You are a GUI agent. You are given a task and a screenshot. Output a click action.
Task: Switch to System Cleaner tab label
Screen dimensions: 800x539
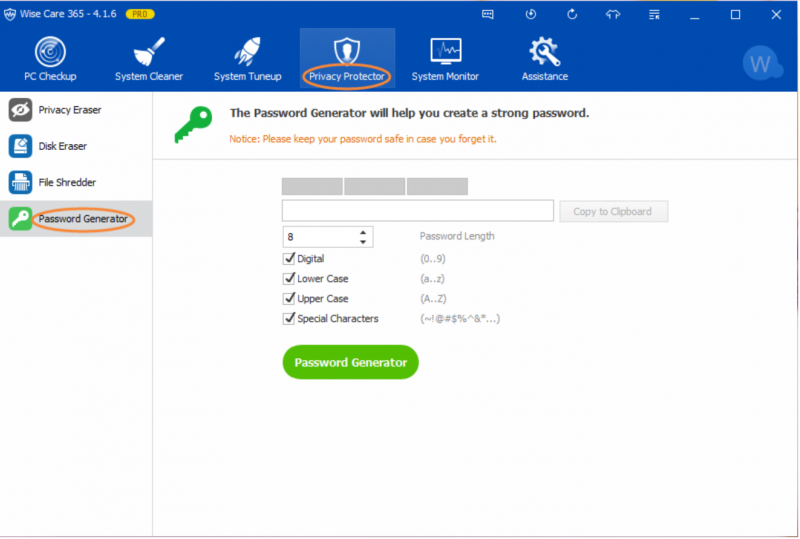(148, 77)
